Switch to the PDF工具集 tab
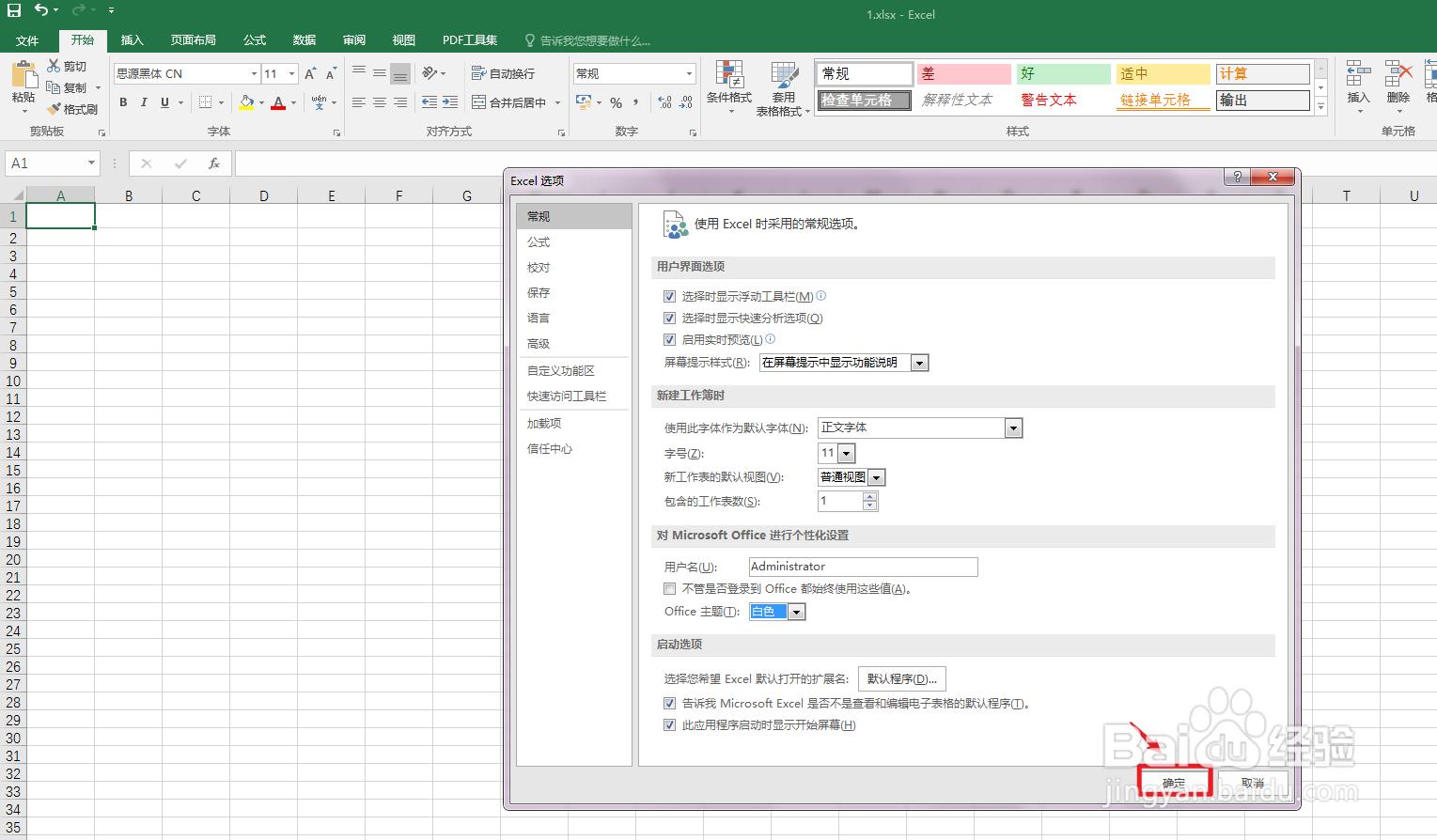This screenshot has height=840, width=1437. click(470, 40)
